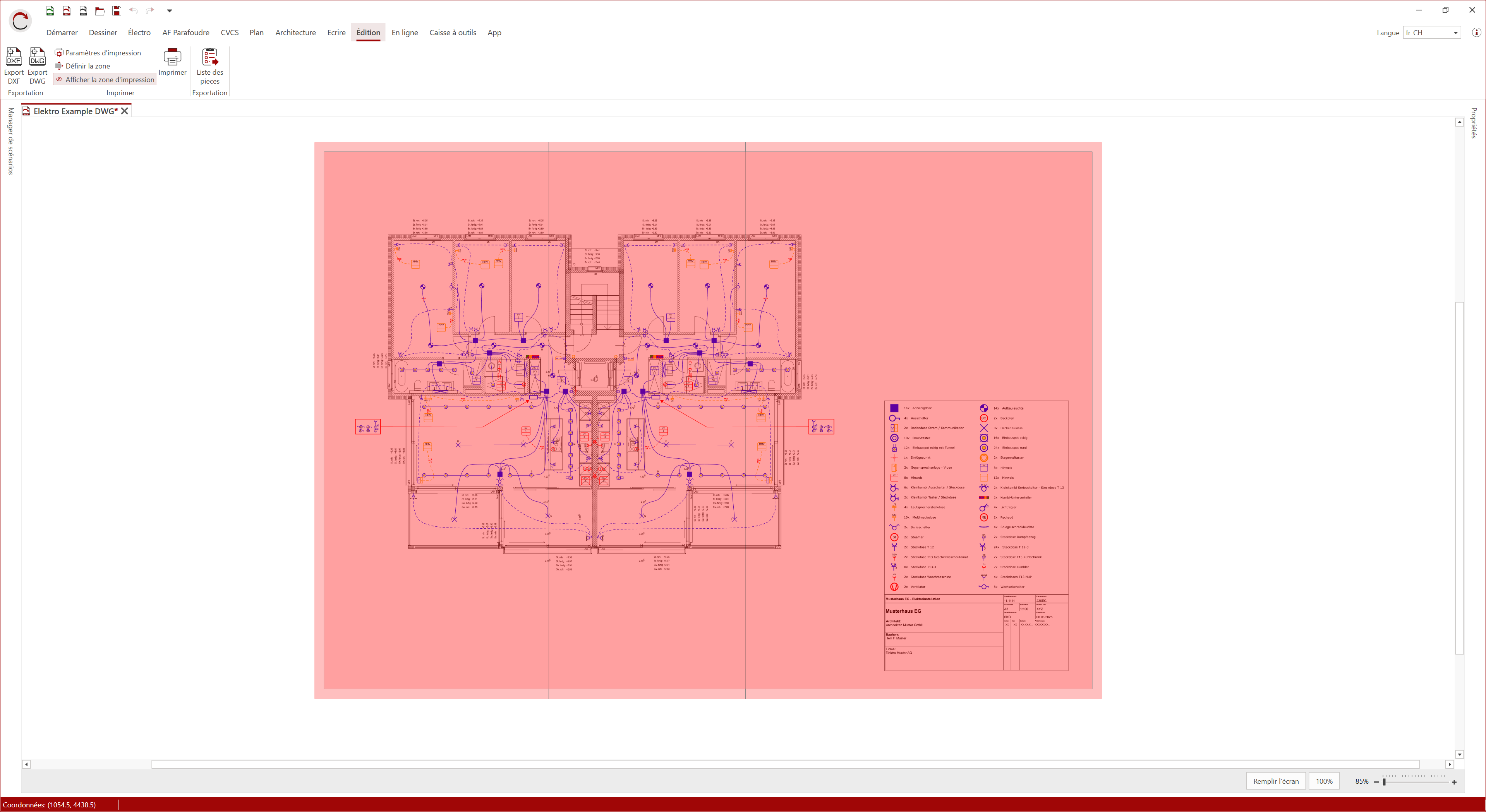Switch to the Électro ribbon tab

[139, 33]
